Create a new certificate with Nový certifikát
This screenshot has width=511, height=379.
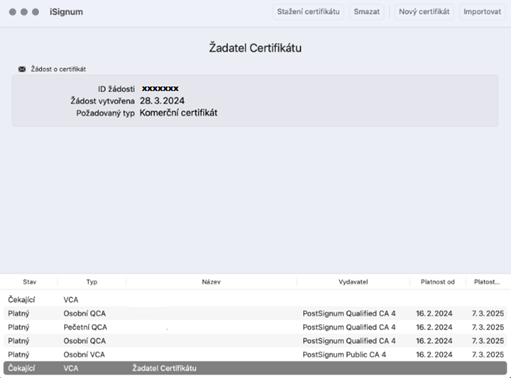[x=424, y=12]
